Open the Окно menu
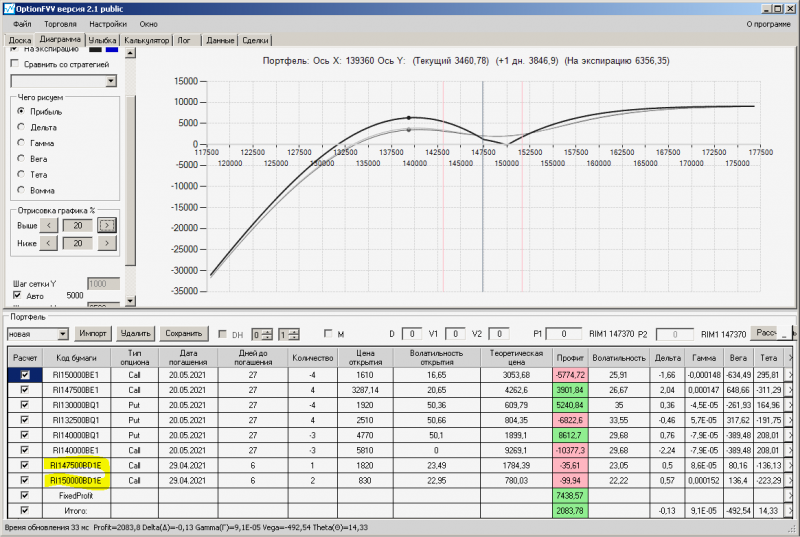 pos(148,24)
